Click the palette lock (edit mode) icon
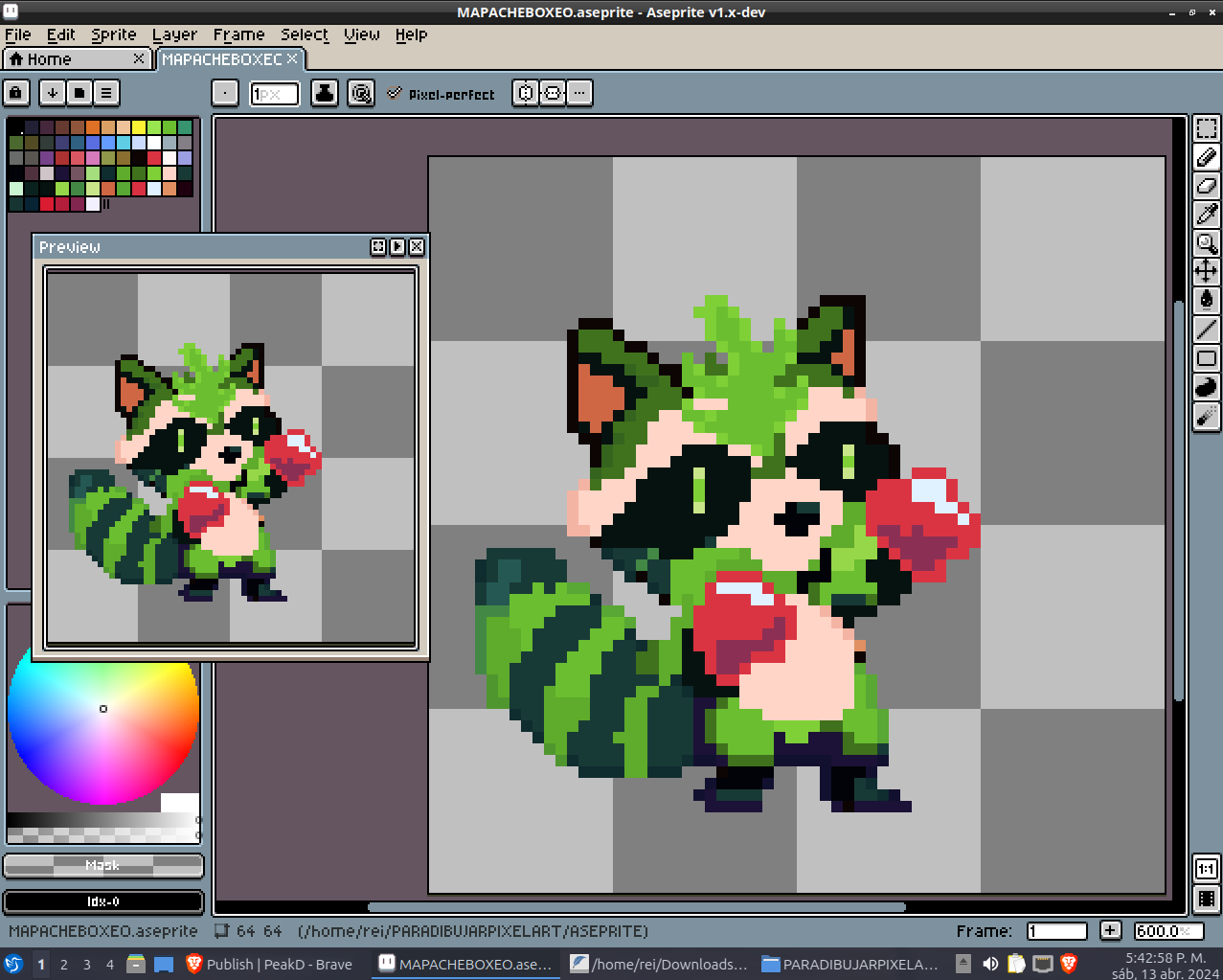Viewport: 1223px width, 980px height. click(x=16, y=93)
